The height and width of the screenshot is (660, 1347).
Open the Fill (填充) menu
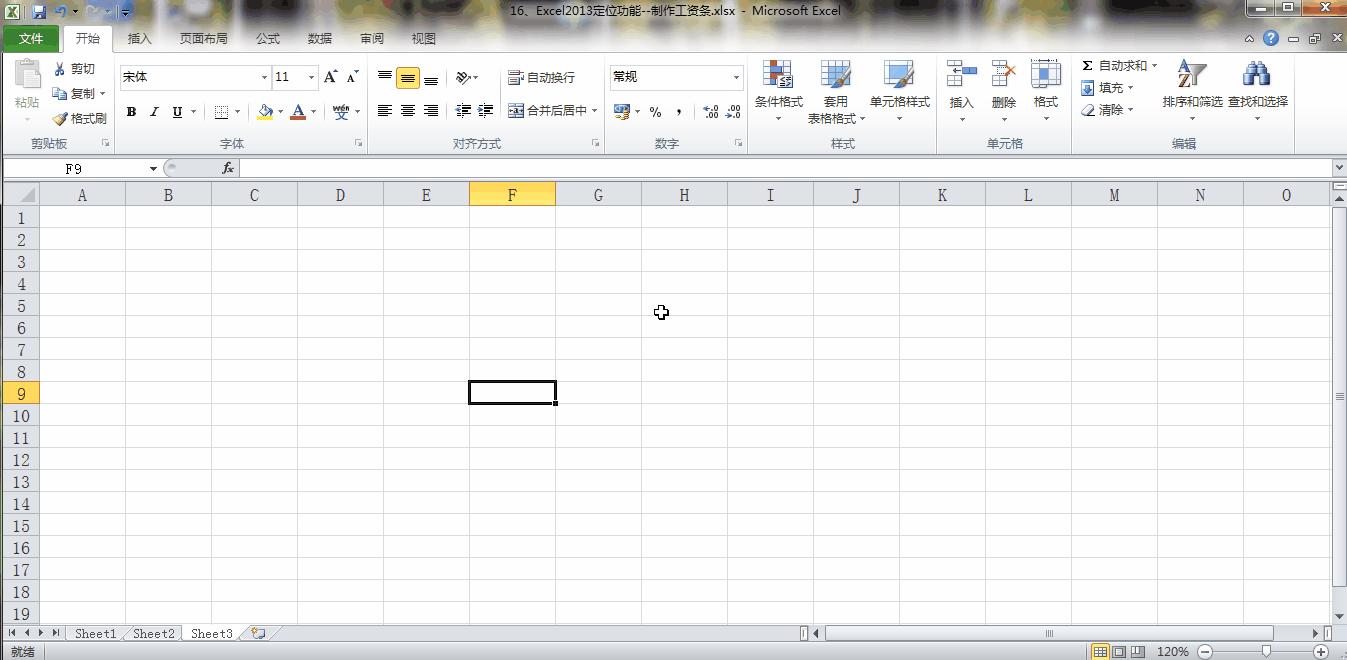coord(1107,88)
